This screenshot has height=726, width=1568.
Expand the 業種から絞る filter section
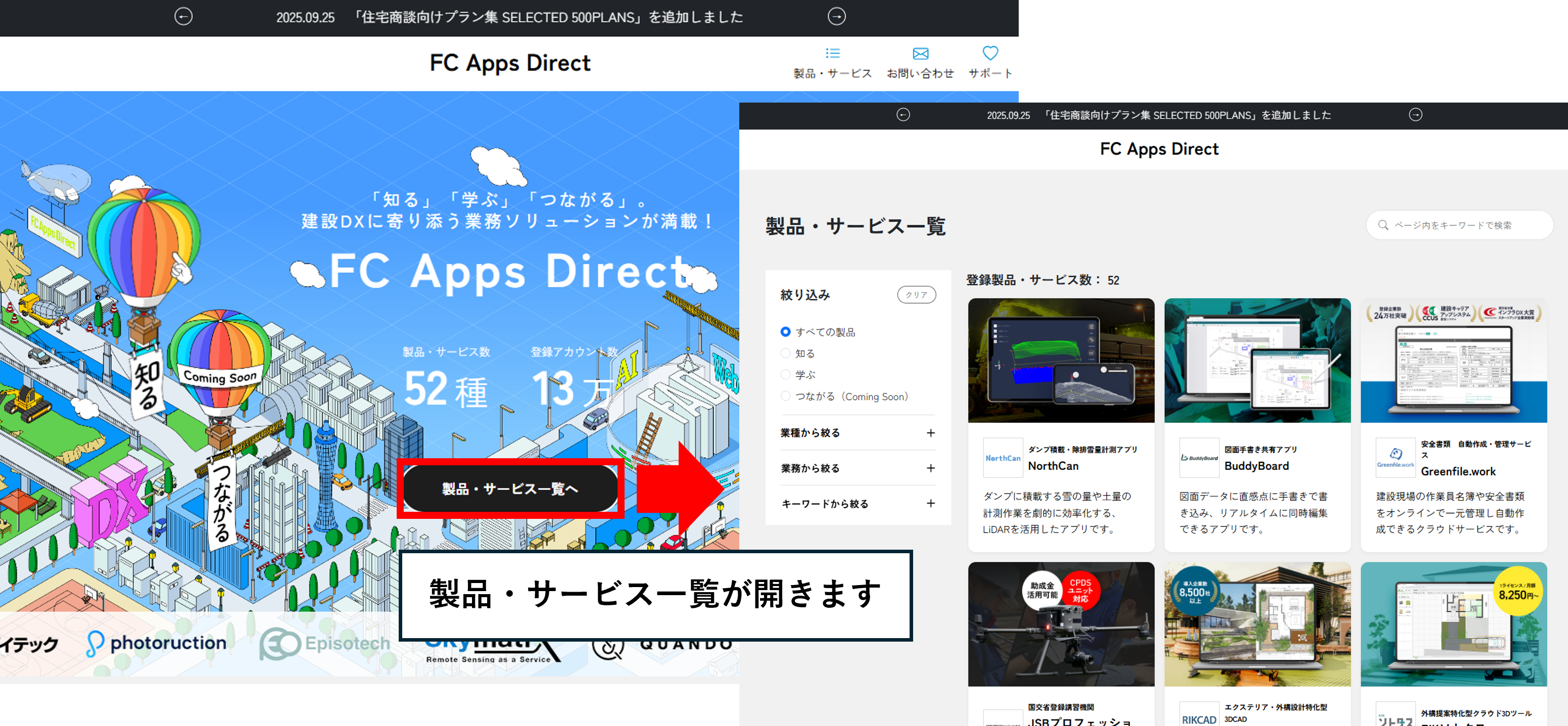coord(930,432)
